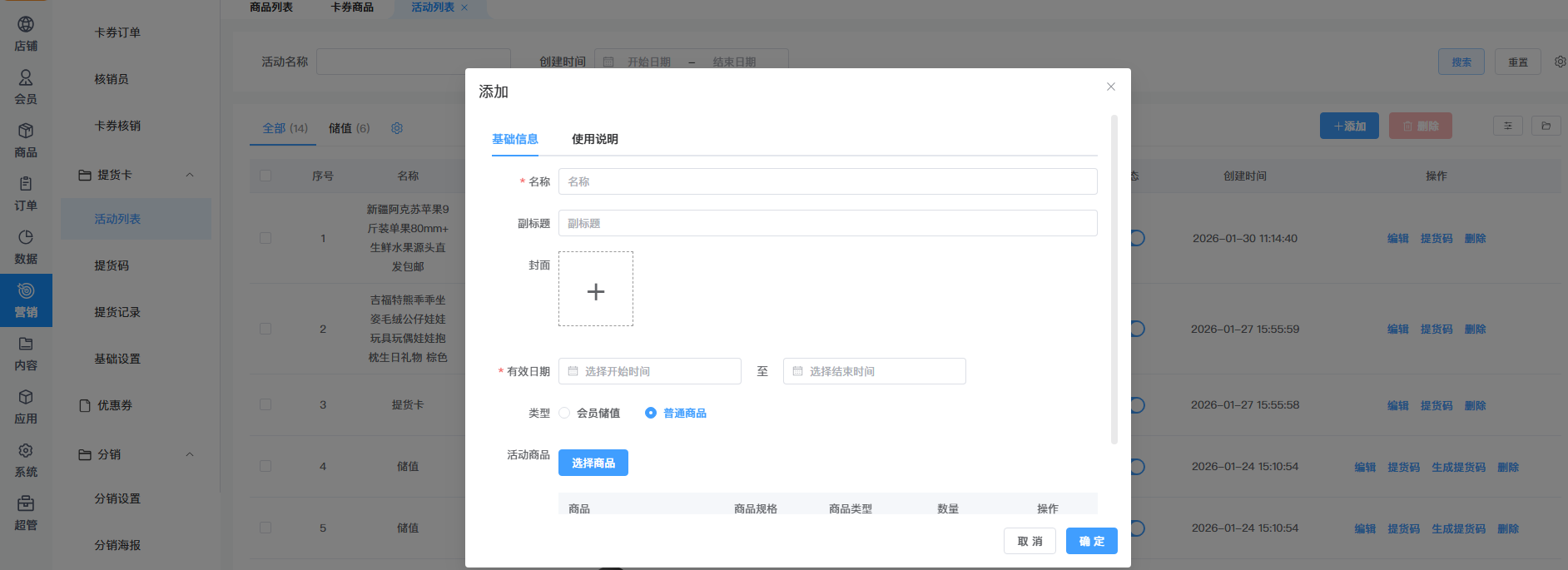Click 提货码 link in row 2
Image resolution: width=1568 pixels, height=570 pixels.
(x=1437, y=329)
